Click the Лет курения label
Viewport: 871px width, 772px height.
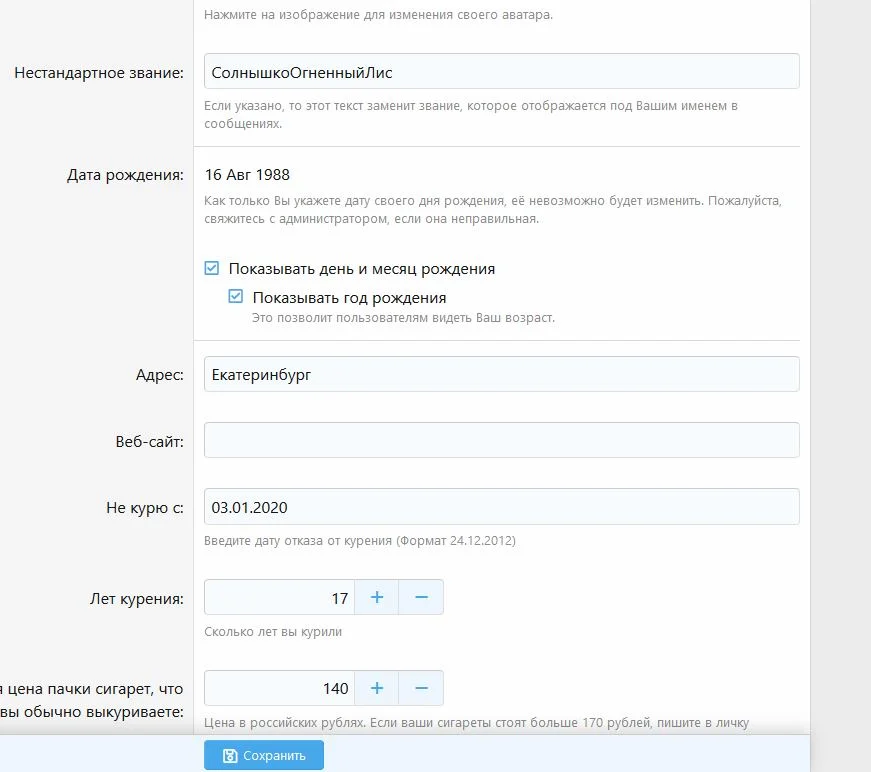(x=137, y=599)
